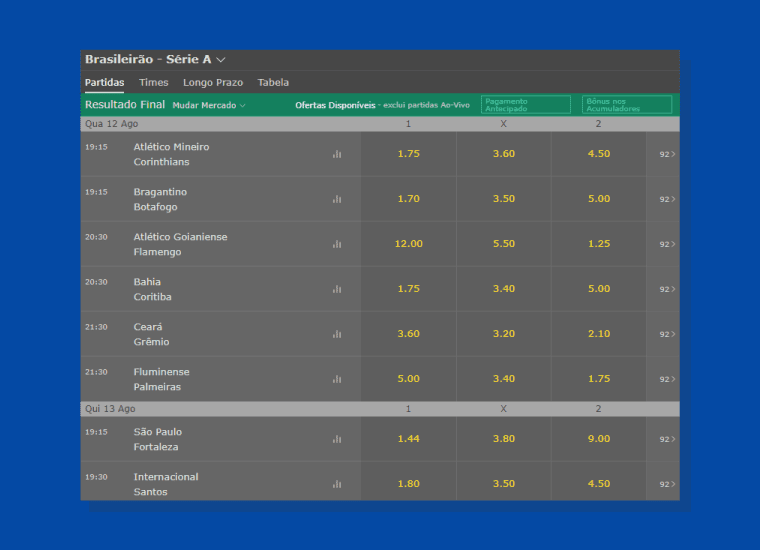Click the Qui 13 Ago date header
The height and width of the screenshot is (550, 760).
[110, 409]
